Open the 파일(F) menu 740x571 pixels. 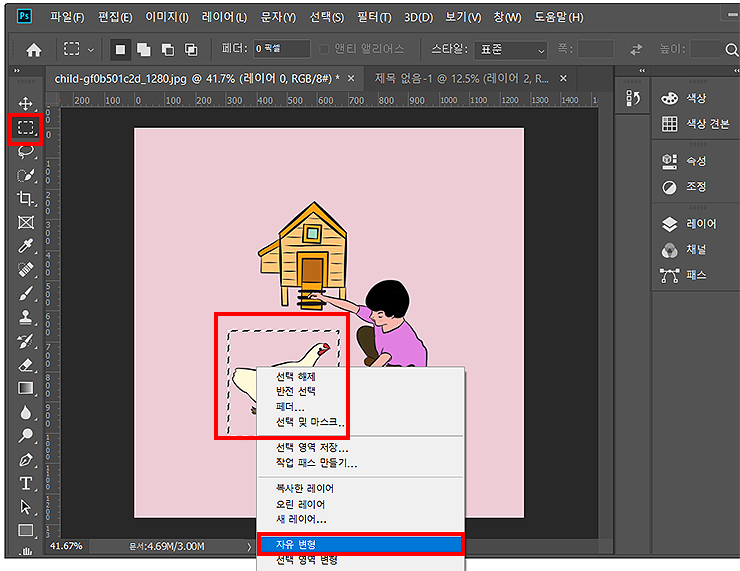coord(67,17)
